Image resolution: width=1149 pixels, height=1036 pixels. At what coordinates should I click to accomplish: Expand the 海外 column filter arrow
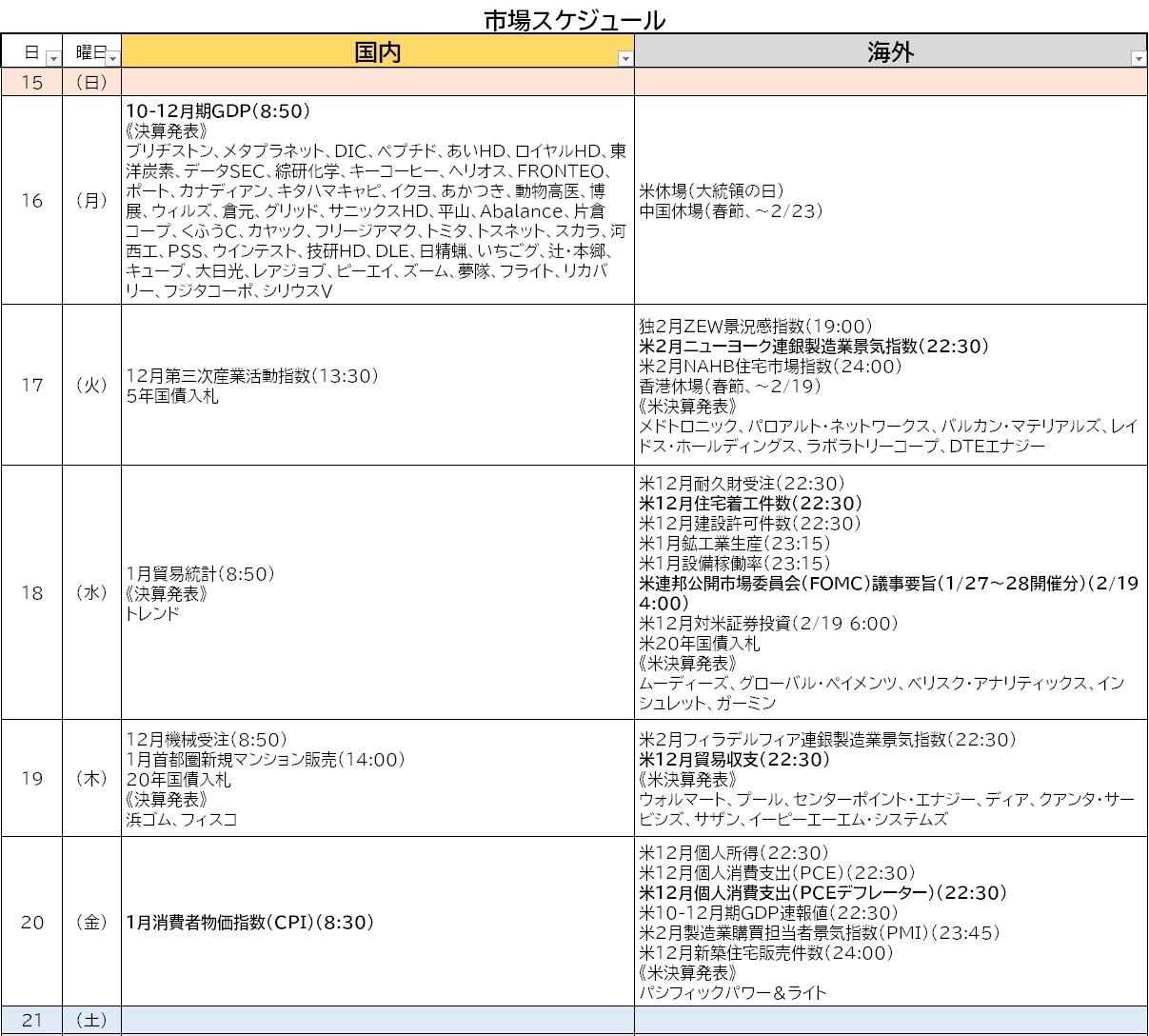tap(1138, 59)
